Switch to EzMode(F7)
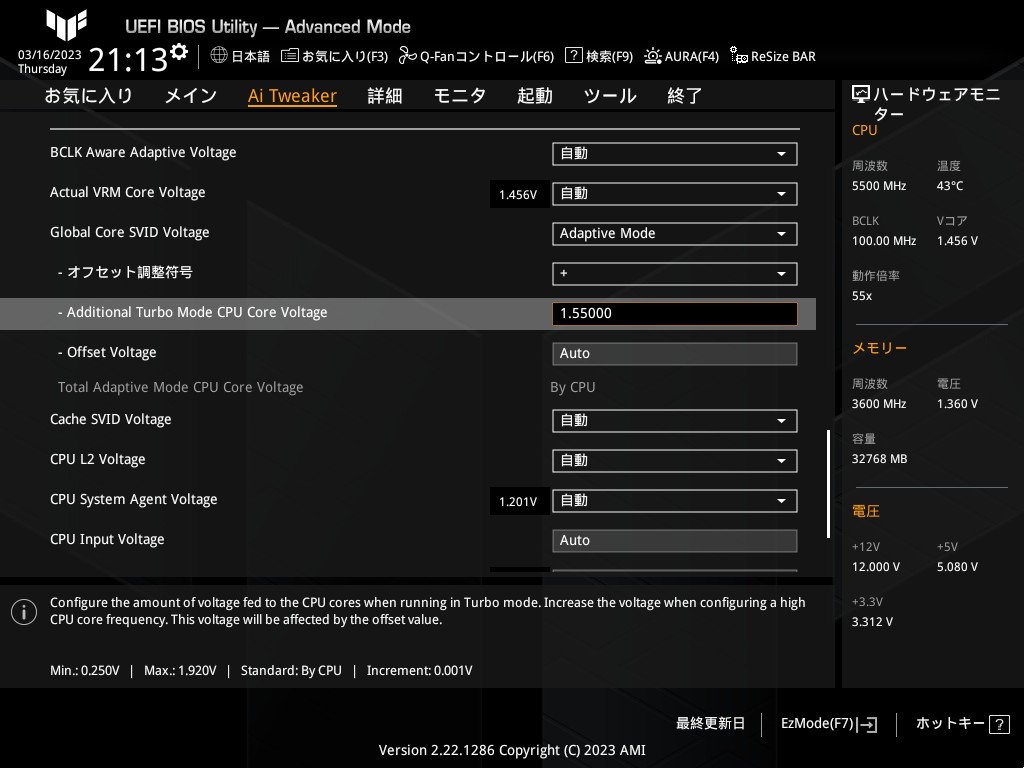This screenshot has width=1024, height=768. point(817,724)
